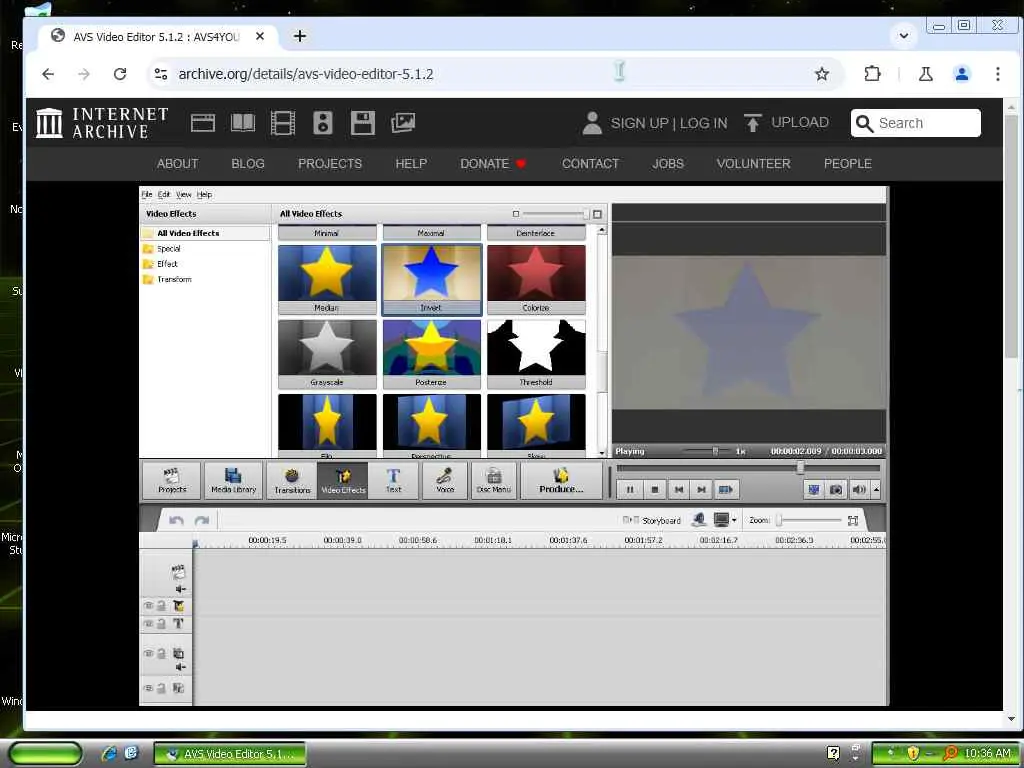Adjust the timeline Zoom slider
This screenshot has height=768, width=1024.
[x=808, y=520]
